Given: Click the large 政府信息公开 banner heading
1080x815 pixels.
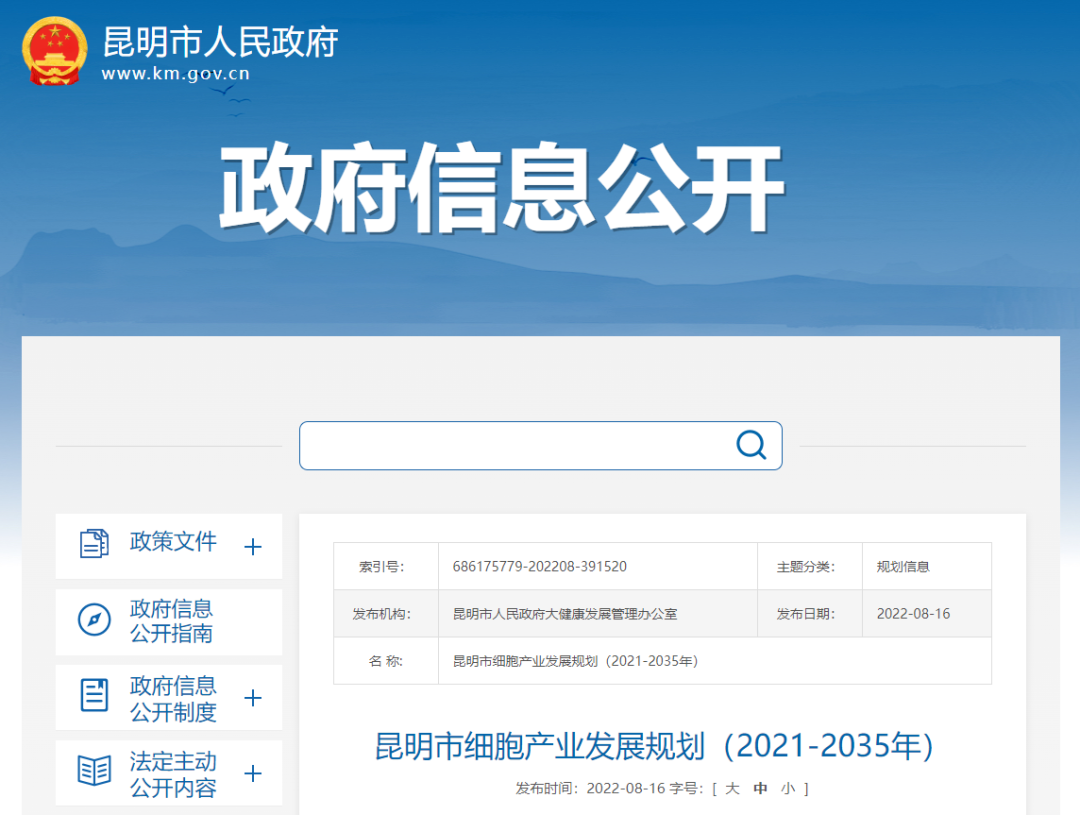Looking at the screenshot, I should pos(501,190).
